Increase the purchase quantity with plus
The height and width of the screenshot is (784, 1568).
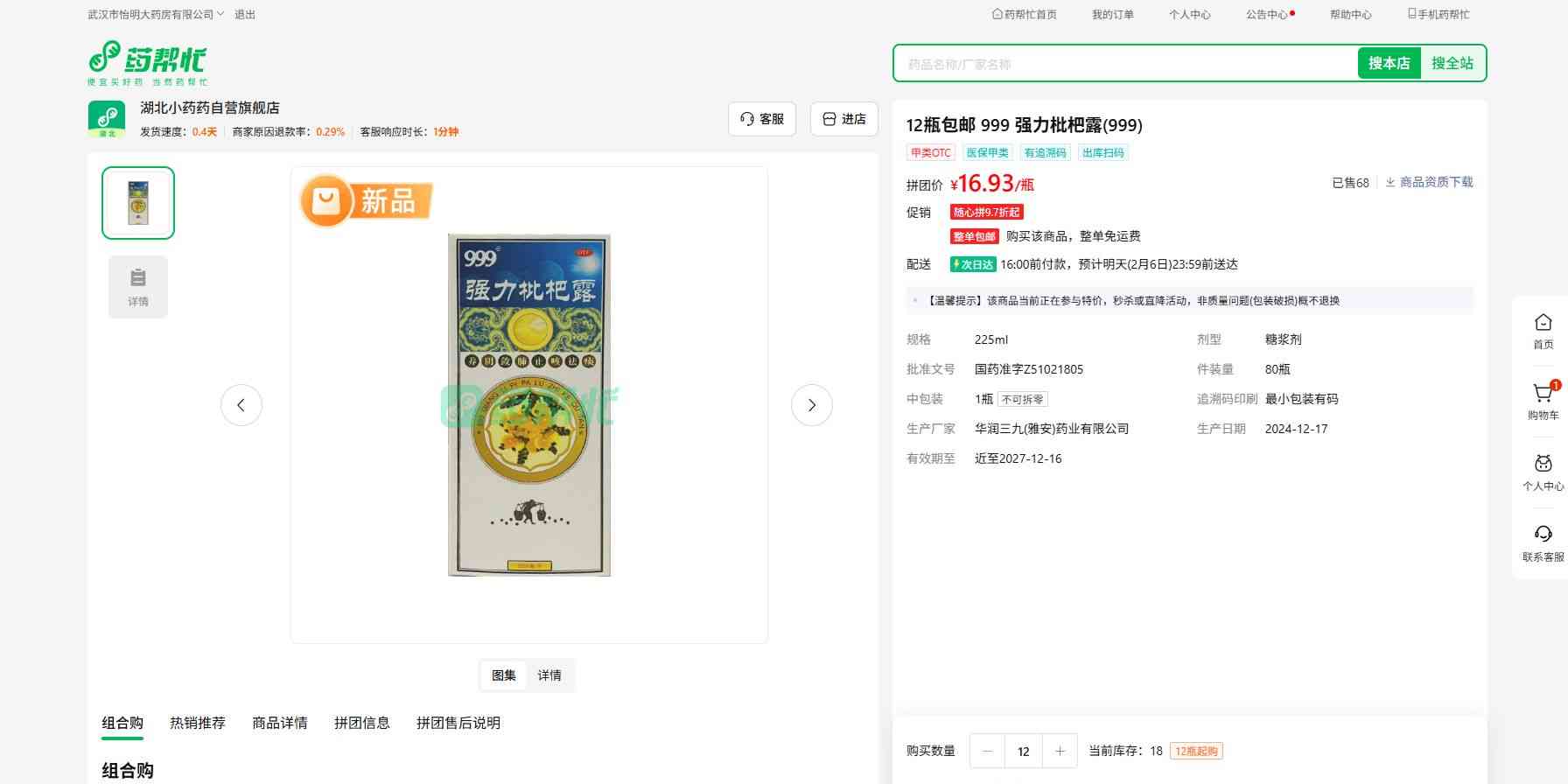click(x=1060, y=751)
